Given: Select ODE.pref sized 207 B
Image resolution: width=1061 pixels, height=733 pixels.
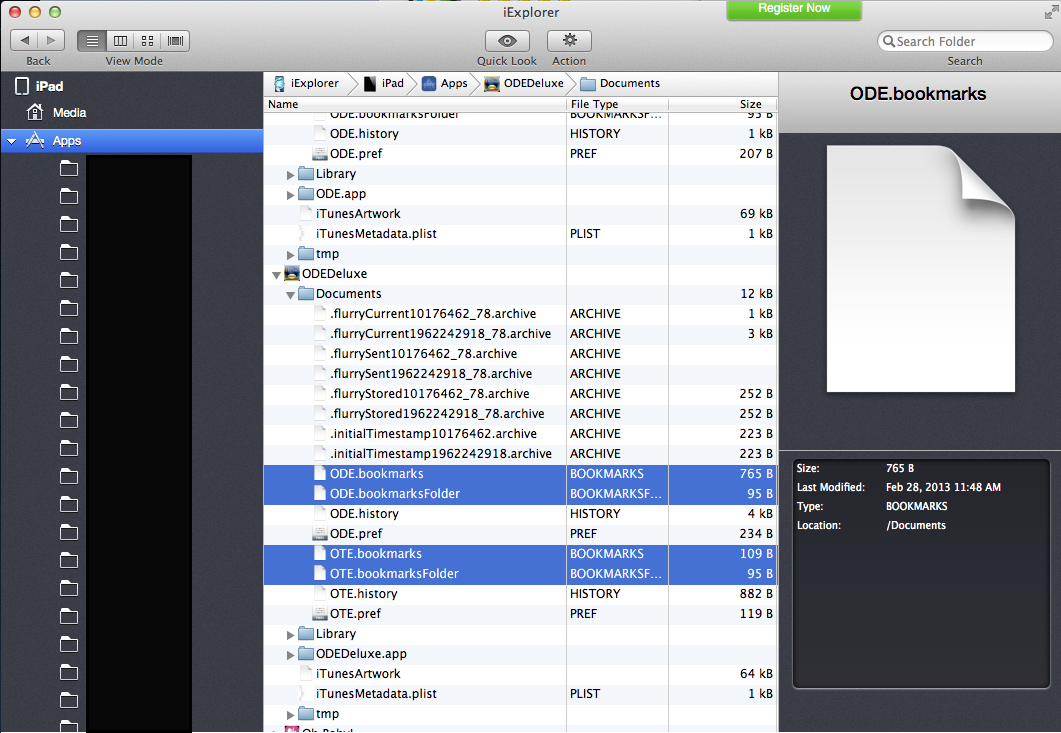Looking at the screenshot, I should click(520, 154).
